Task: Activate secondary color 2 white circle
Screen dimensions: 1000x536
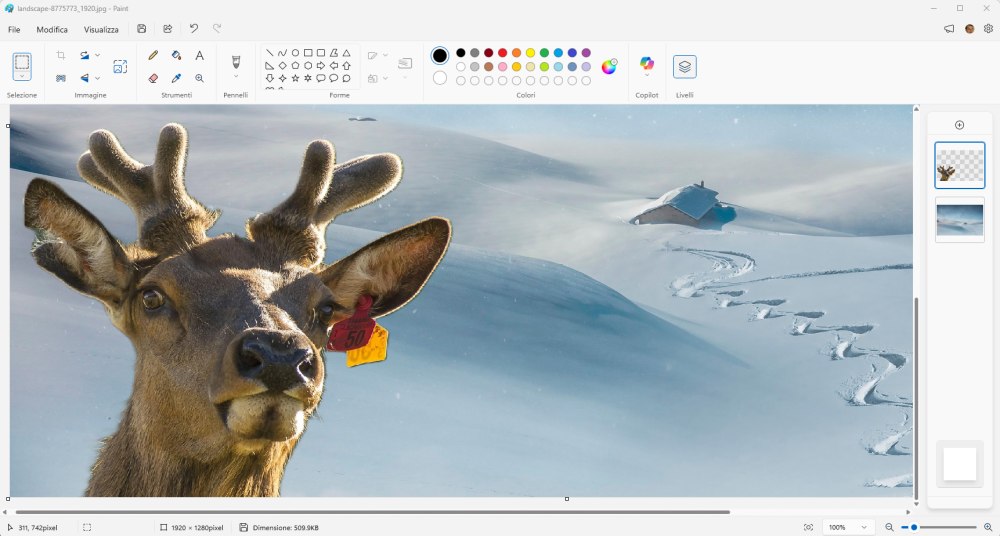Action: [x=439, y=78]
